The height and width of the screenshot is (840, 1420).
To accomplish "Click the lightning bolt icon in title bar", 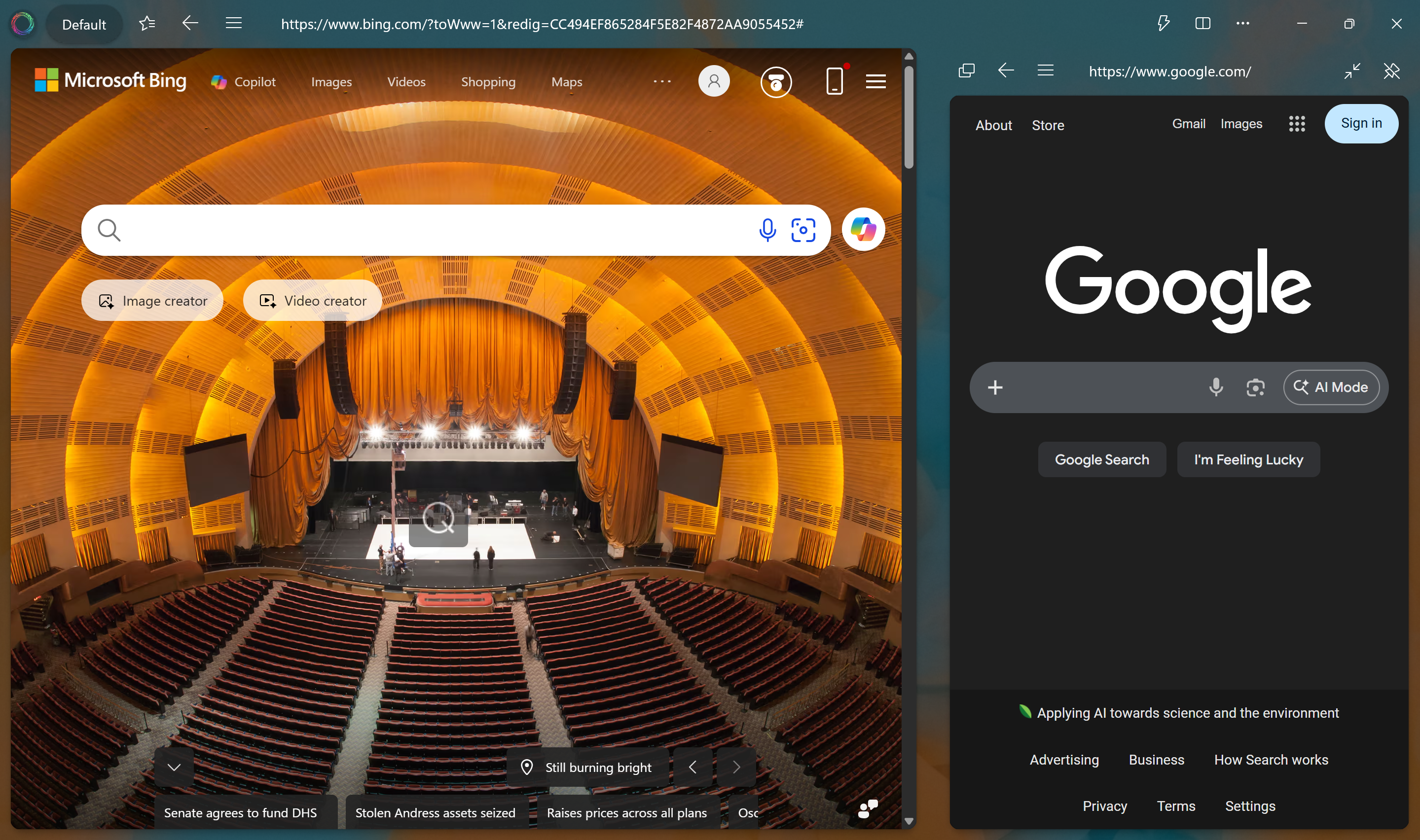I will point(1163,23).
